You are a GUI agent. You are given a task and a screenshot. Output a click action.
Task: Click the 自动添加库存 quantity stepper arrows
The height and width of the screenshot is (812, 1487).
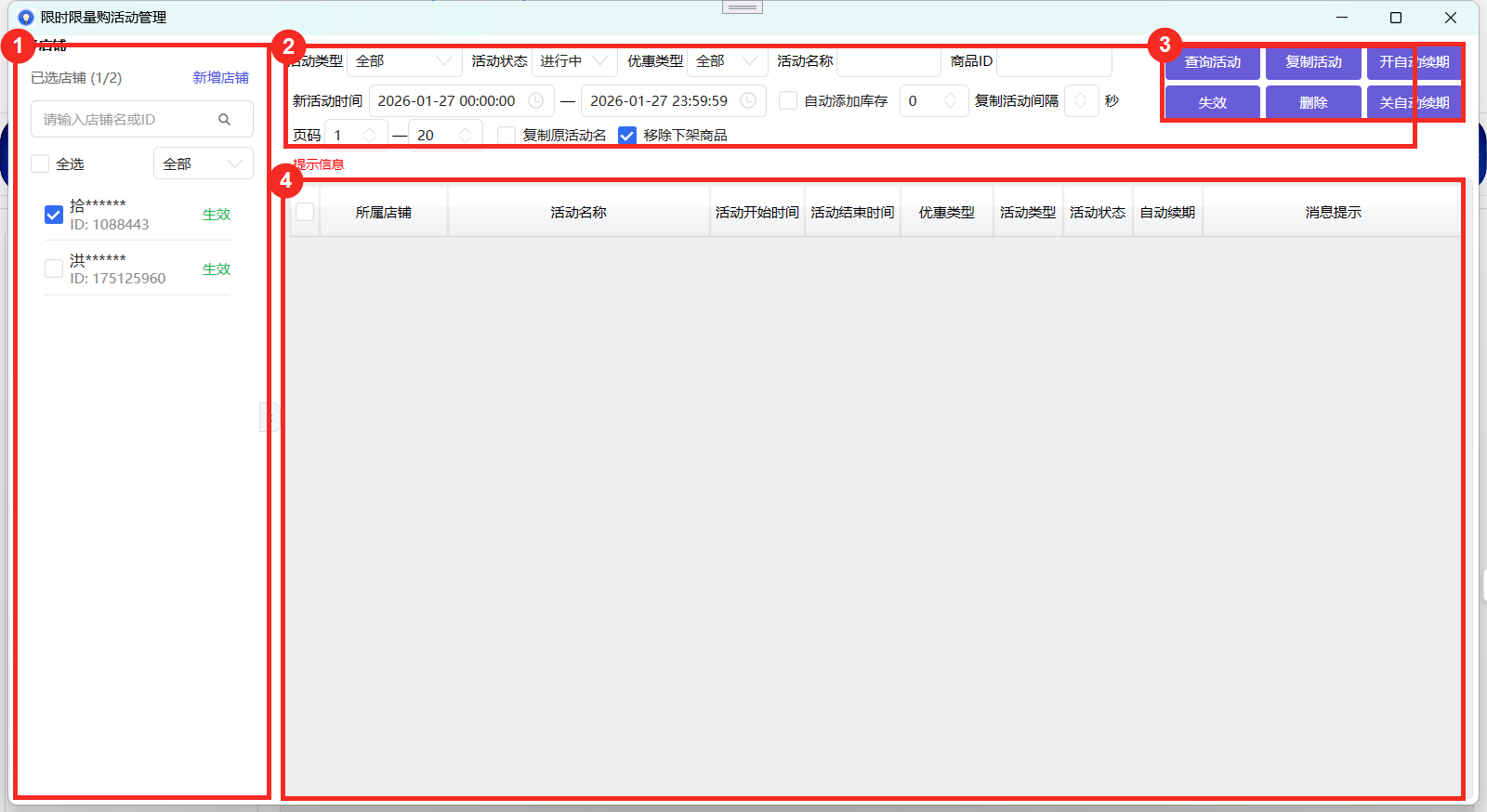(x=950, y=100)
